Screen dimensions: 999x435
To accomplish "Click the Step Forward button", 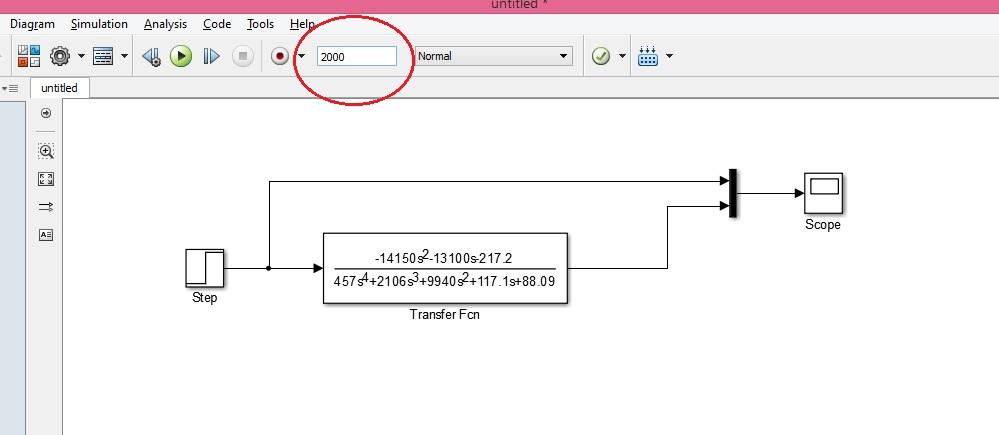I will click(x=212, y=56).
